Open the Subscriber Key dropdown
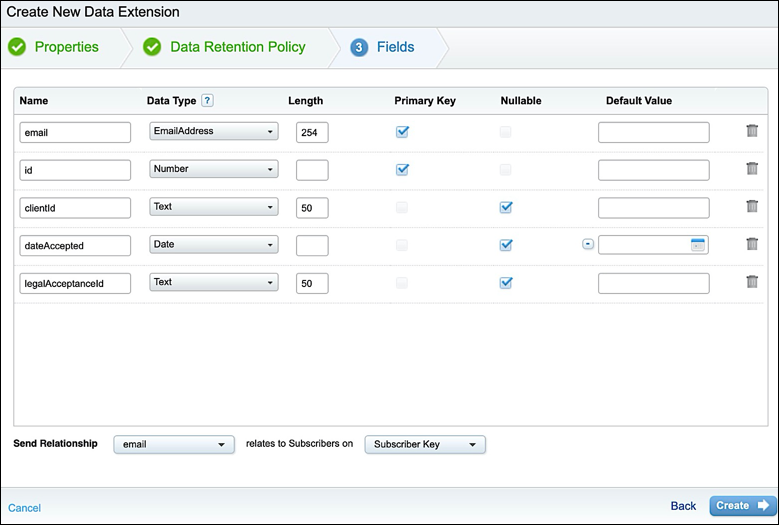 [x=425, y=444]
